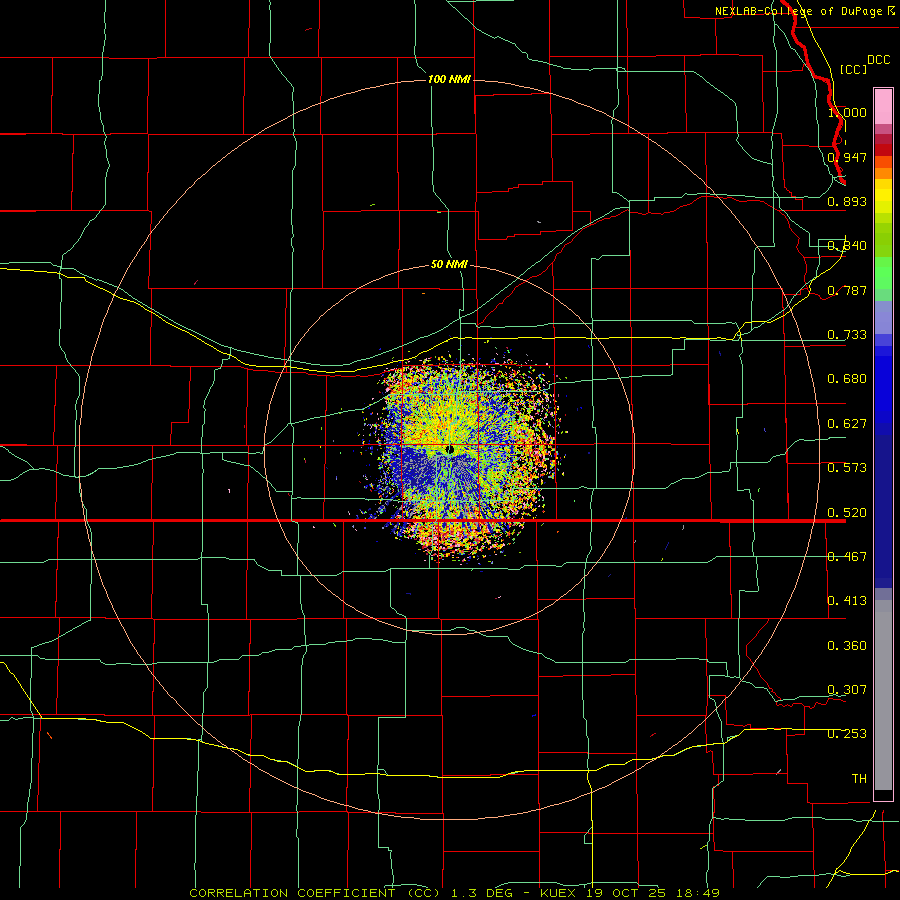
Task: Click the 0.893 scale value
Action: 847,201
